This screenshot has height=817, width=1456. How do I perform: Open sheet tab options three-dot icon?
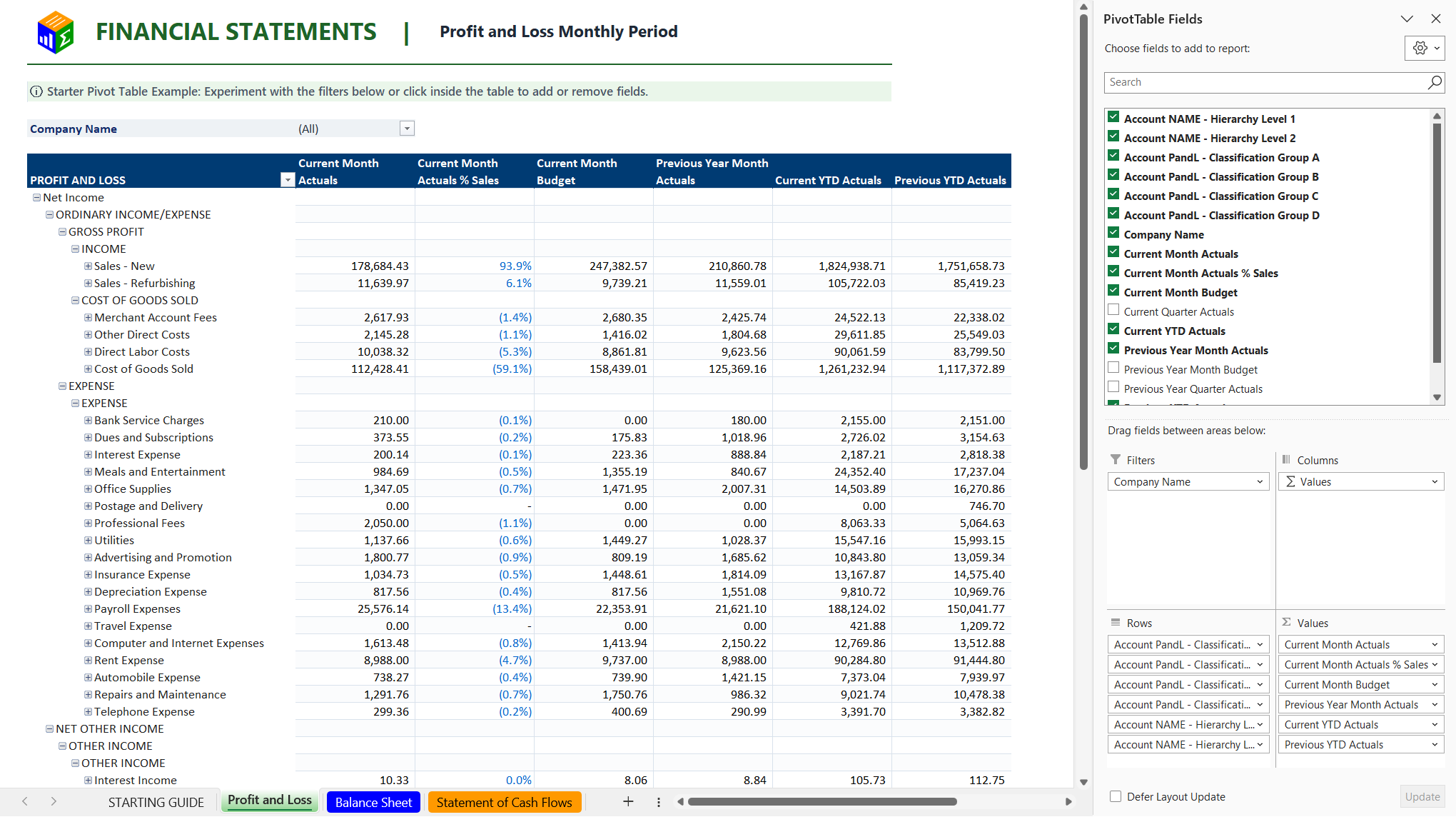click(658, 802)
